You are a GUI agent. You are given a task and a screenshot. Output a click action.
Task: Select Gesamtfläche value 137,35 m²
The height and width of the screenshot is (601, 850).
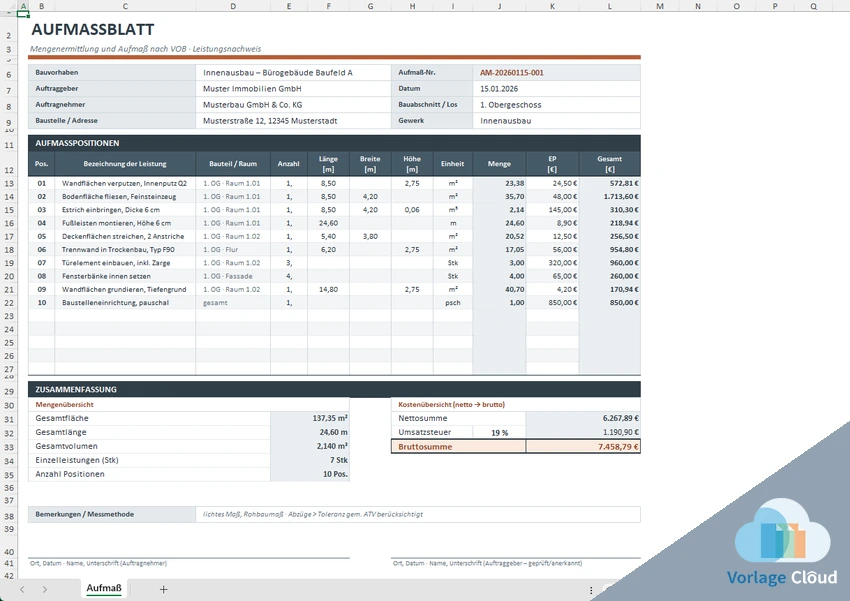pos(310,418)
